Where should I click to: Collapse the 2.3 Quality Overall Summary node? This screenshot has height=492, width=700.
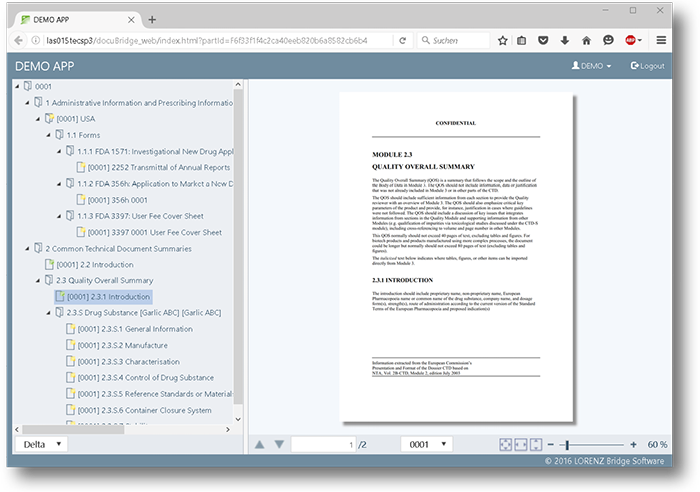(33, 281)
